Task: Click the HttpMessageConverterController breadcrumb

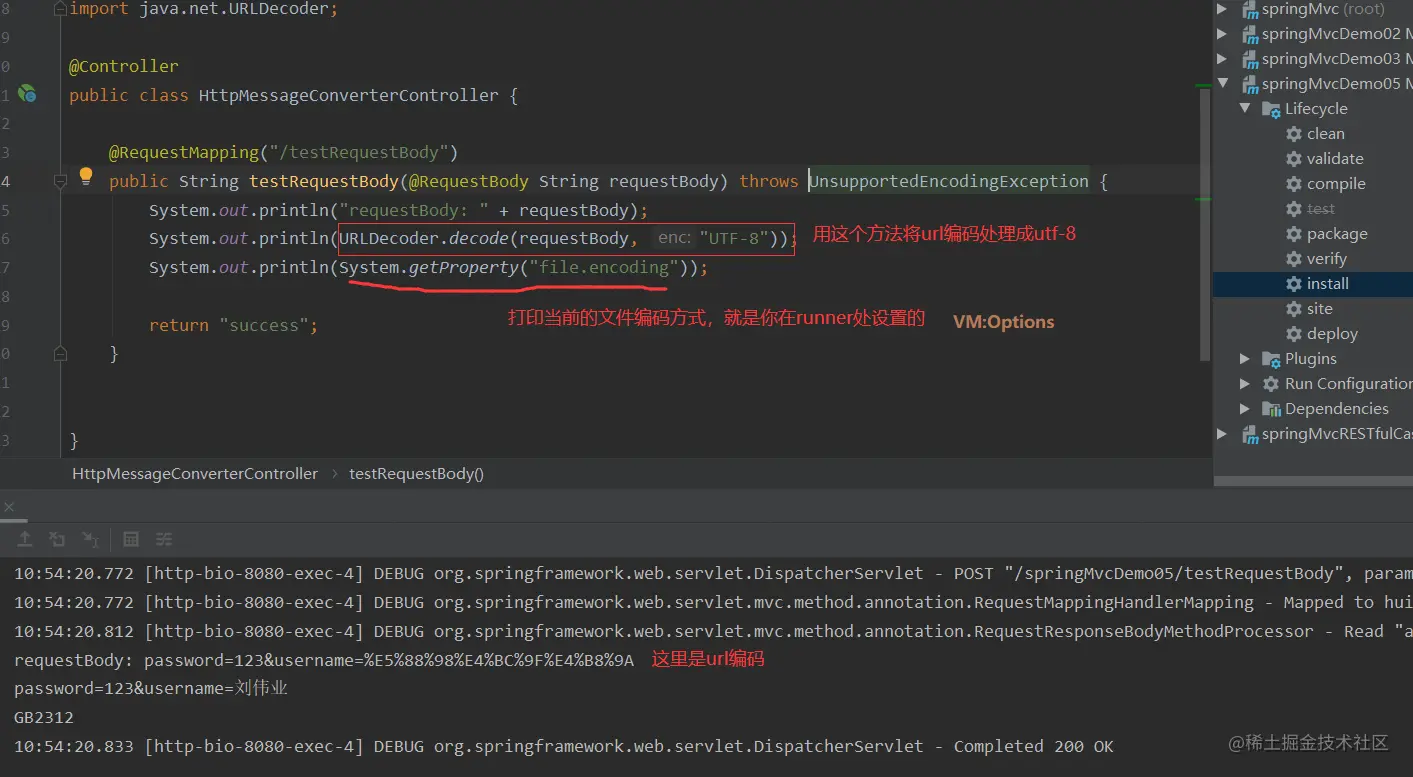Action: pos(195,474)
